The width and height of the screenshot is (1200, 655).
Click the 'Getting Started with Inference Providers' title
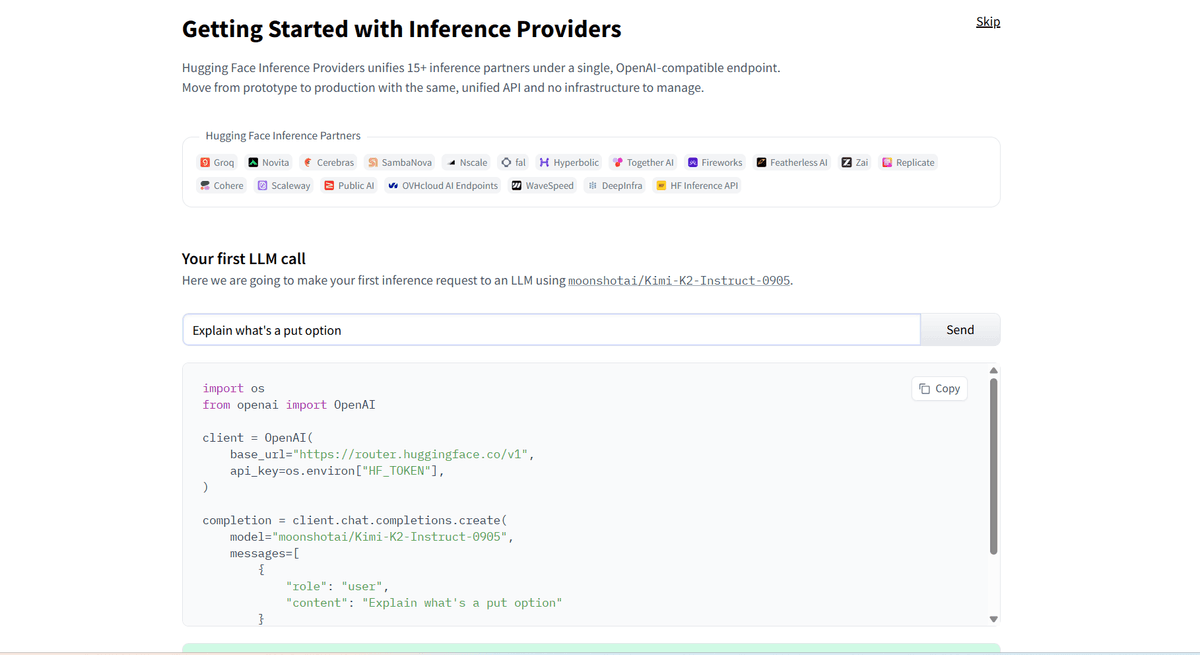pyautogui.click(x=401, y=29)
